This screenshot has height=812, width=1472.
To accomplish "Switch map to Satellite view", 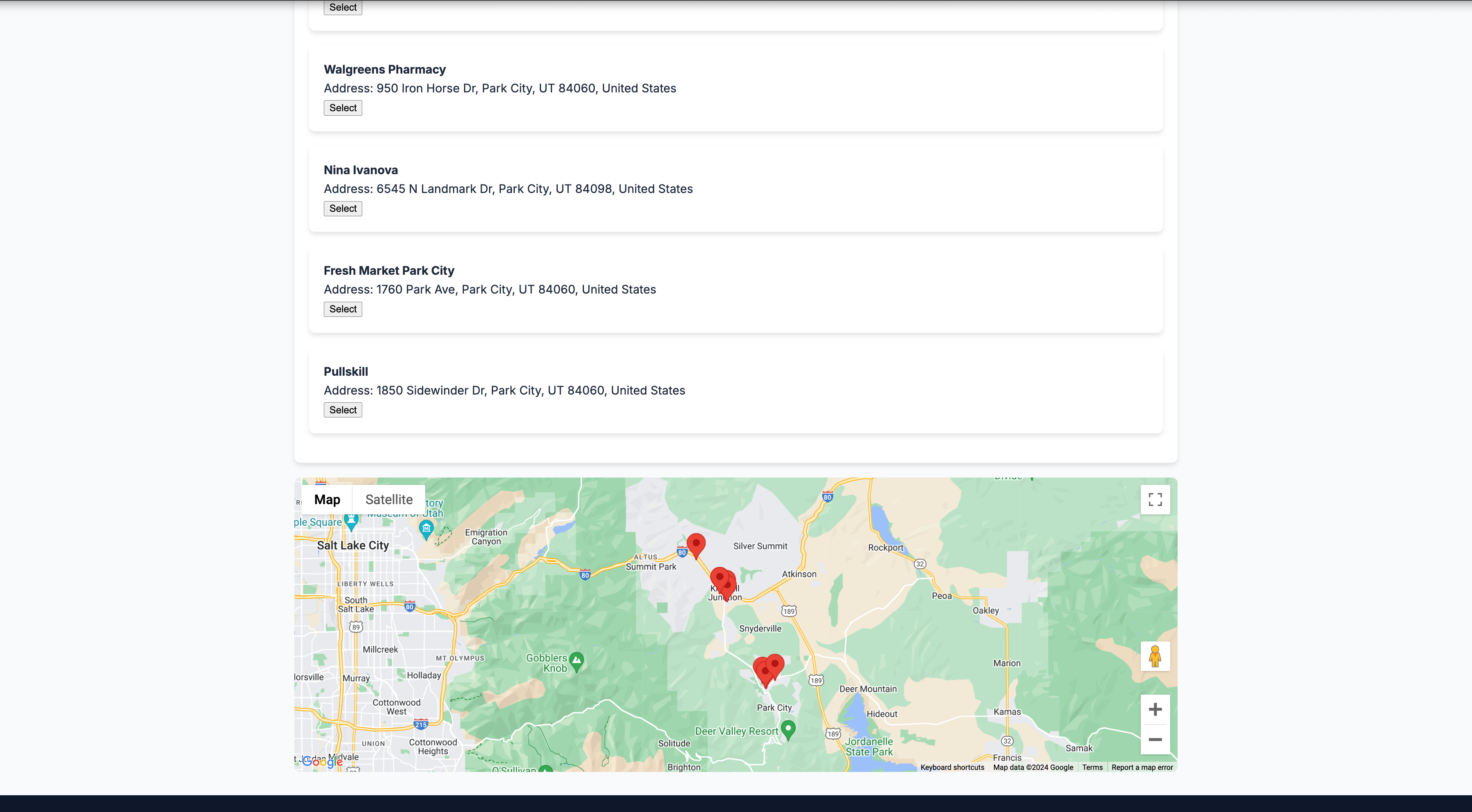I will coord(388,500).
